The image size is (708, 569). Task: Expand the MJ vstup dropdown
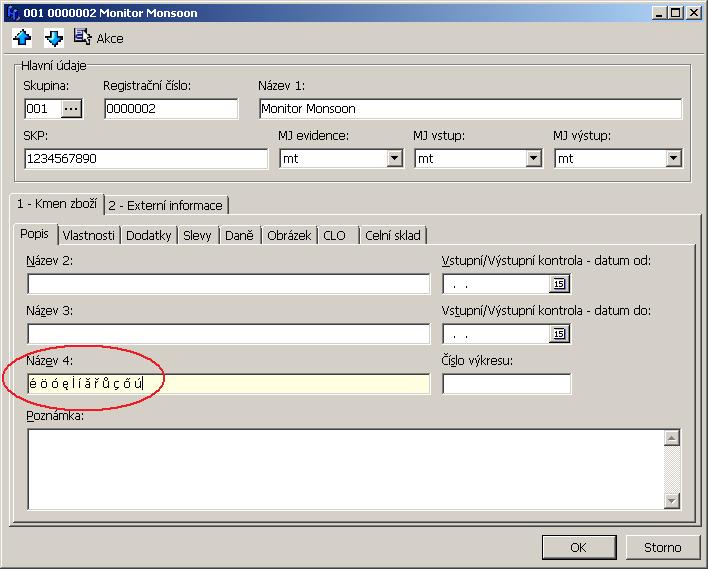532,158
